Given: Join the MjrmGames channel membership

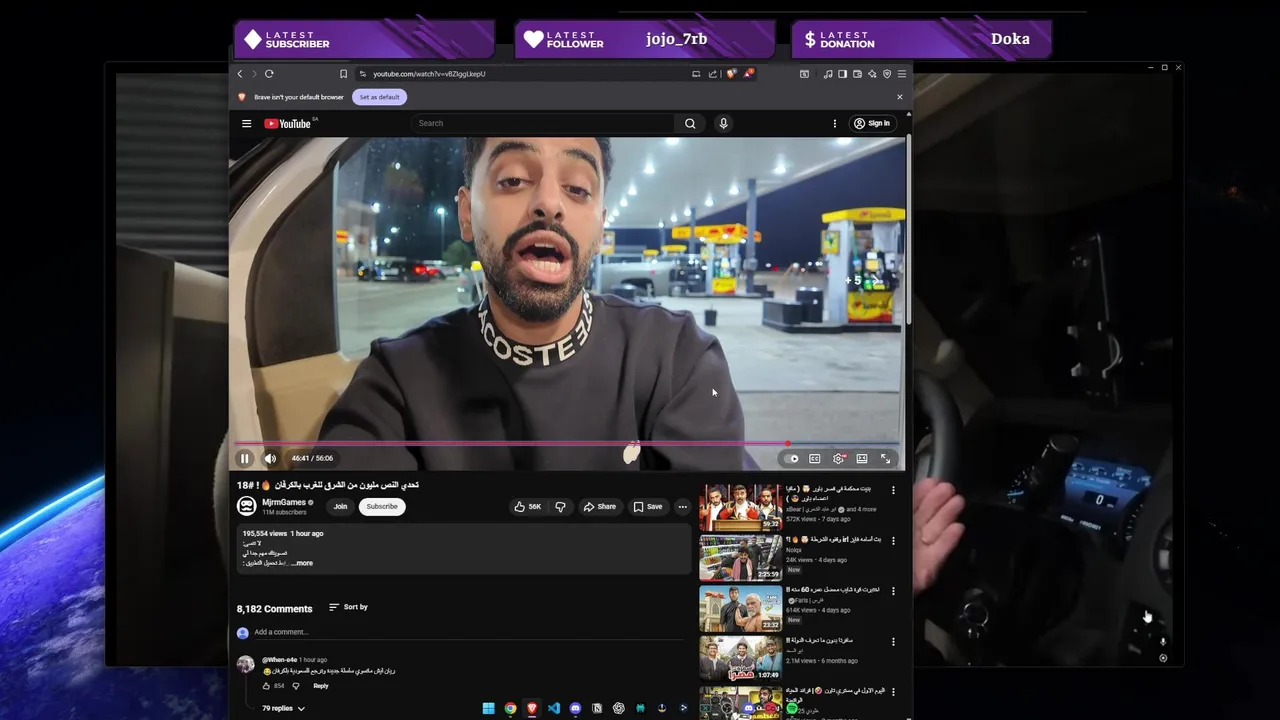Looking at the screenshot, I should pos(340,507).
